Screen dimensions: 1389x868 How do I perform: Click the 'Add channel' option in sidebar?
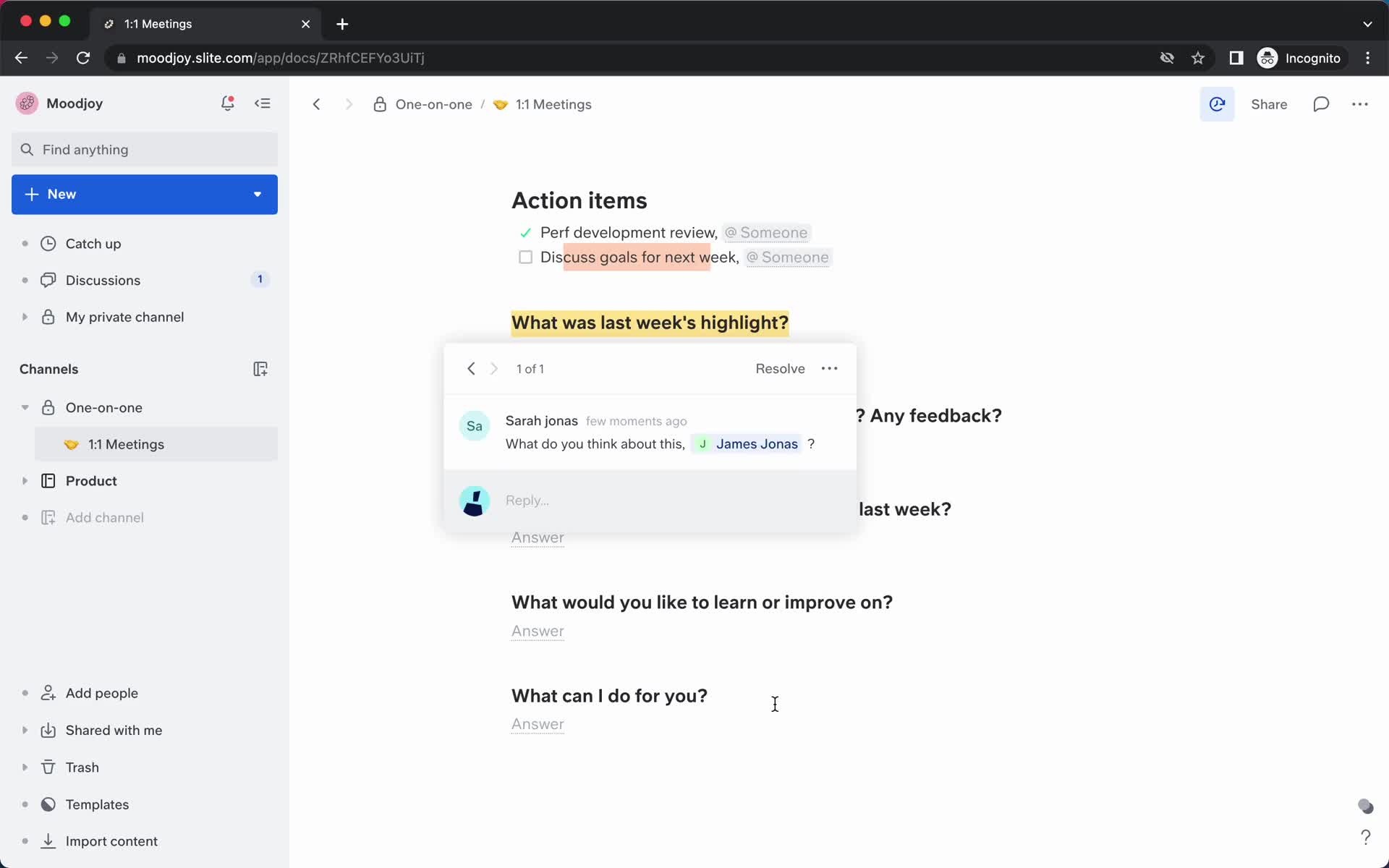(104, 517)
